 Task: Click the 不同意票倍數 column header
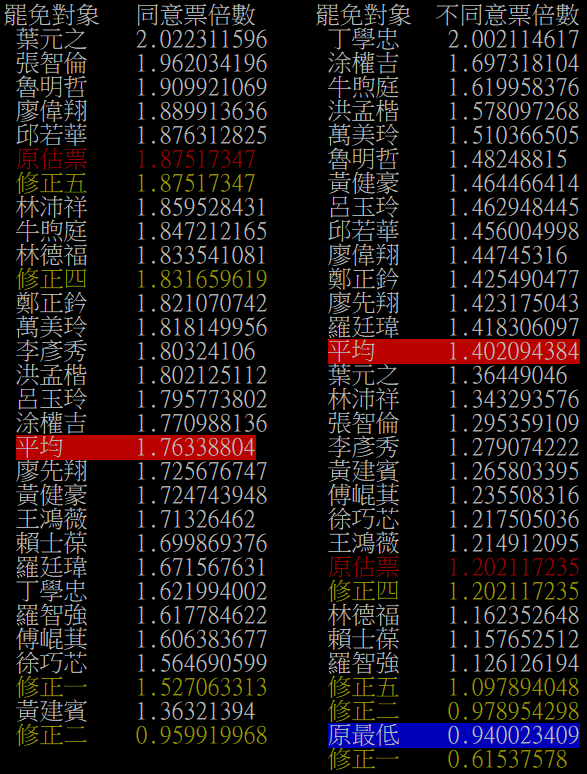(508, 15)
